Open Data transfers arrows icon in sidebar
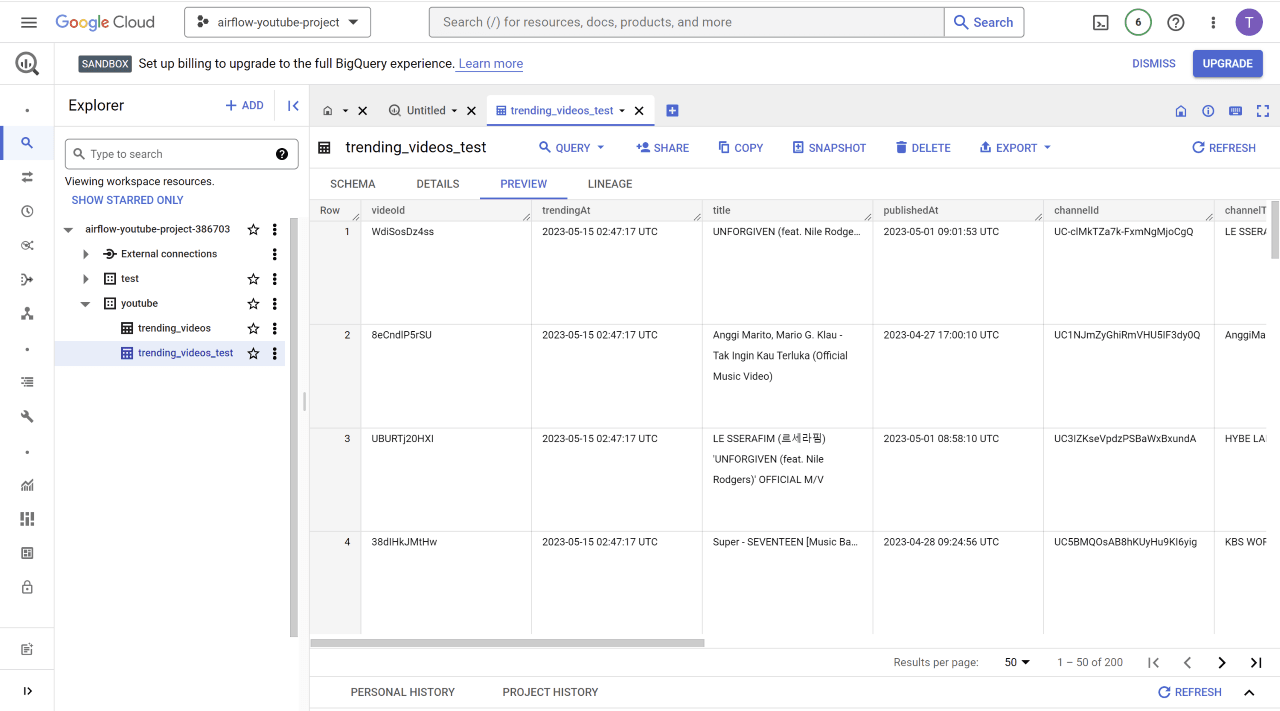Viewport: 1280px width, 711px height. pyautogui.click(x=27, y=177)
